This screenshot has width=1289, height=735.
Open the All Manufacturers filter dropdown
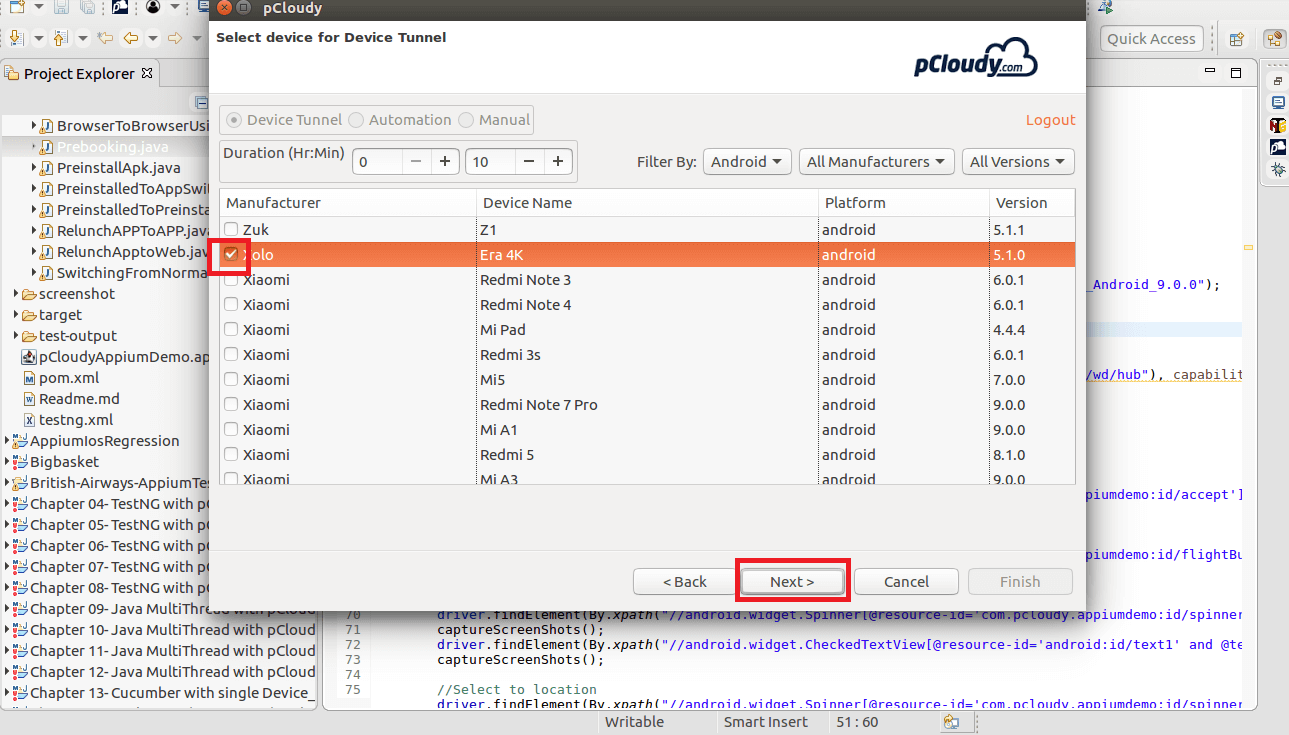tap(877, 162)
